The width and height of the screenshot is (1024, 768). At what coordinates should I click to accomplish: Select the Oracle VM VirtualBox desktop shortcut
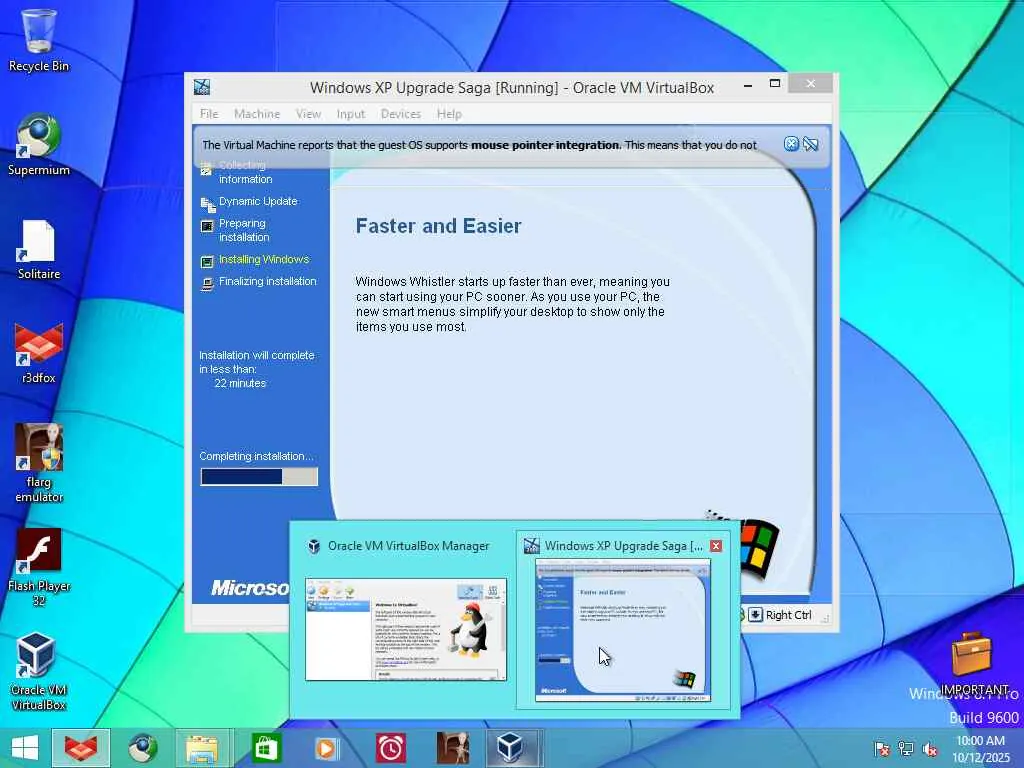click(39, 671)
